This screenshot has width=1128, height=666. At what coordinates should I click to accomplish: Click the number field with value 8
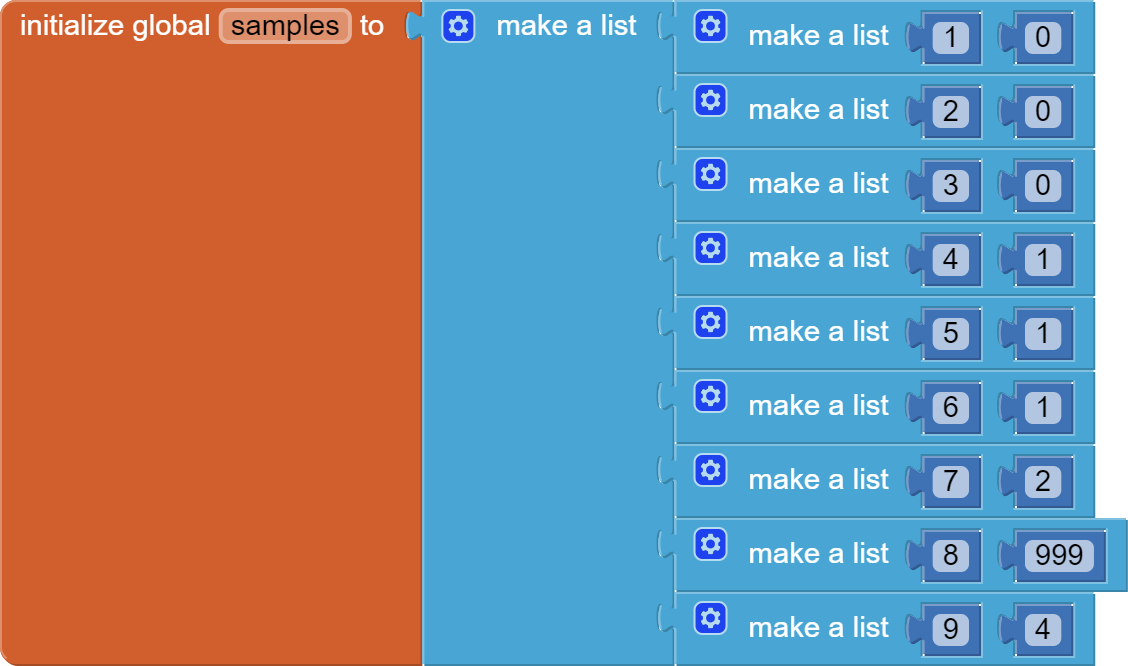[x=950, y=555]
